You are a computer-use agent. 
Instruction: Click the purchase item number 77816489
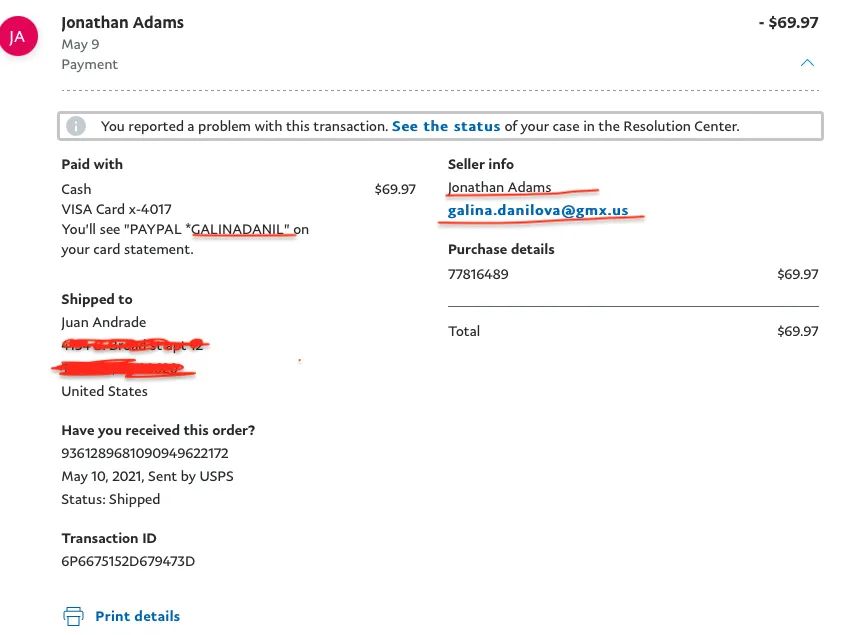point(478,274)
